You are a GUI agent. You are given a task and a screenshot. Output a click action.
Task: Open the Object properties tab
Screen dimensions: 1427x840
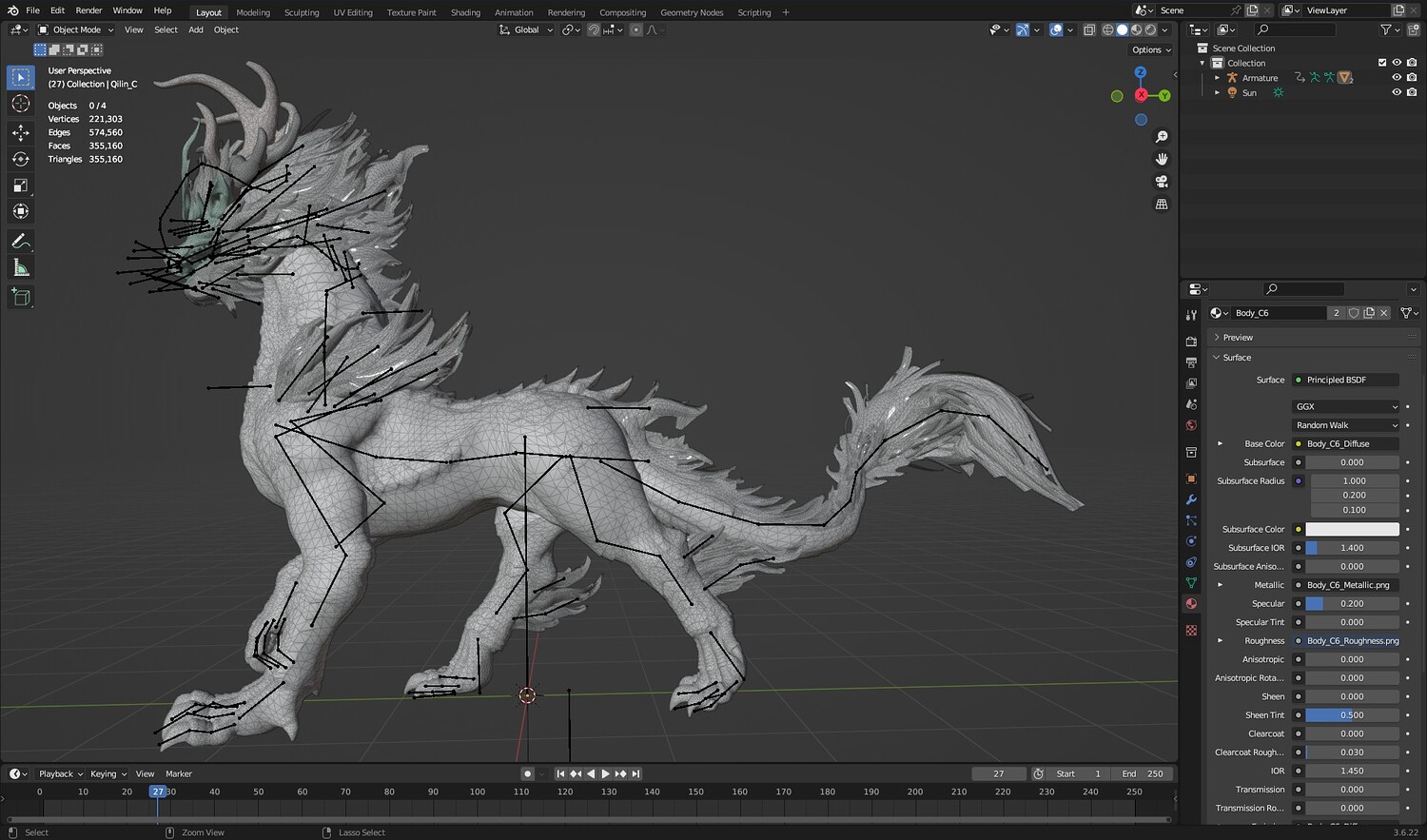(x=1191, y=479)
